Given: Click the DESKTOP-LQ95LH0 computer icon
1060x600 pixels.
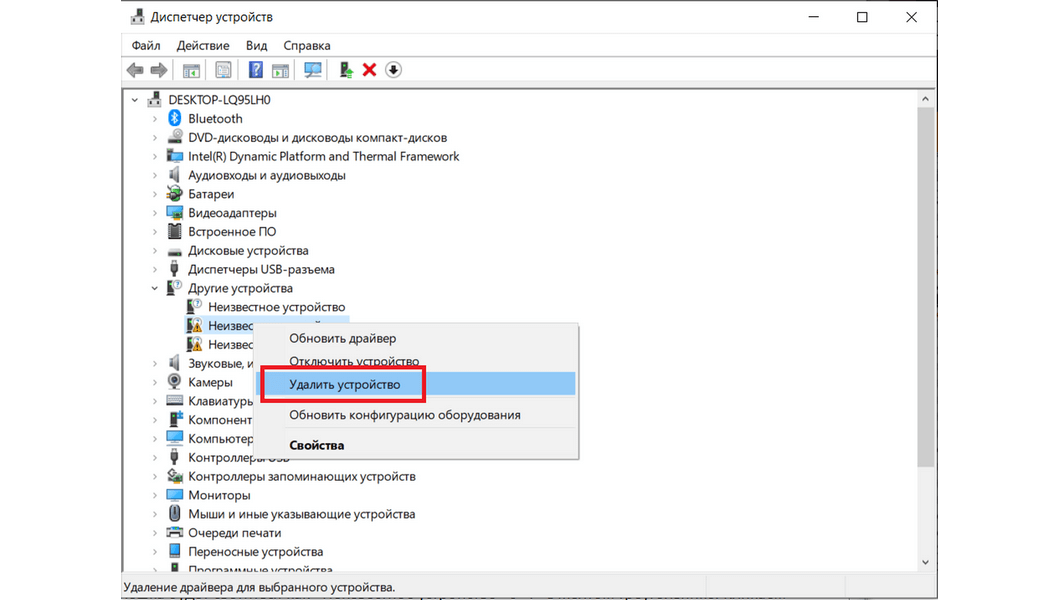Looking at the screenshot, I should click(x=155, y=99).
